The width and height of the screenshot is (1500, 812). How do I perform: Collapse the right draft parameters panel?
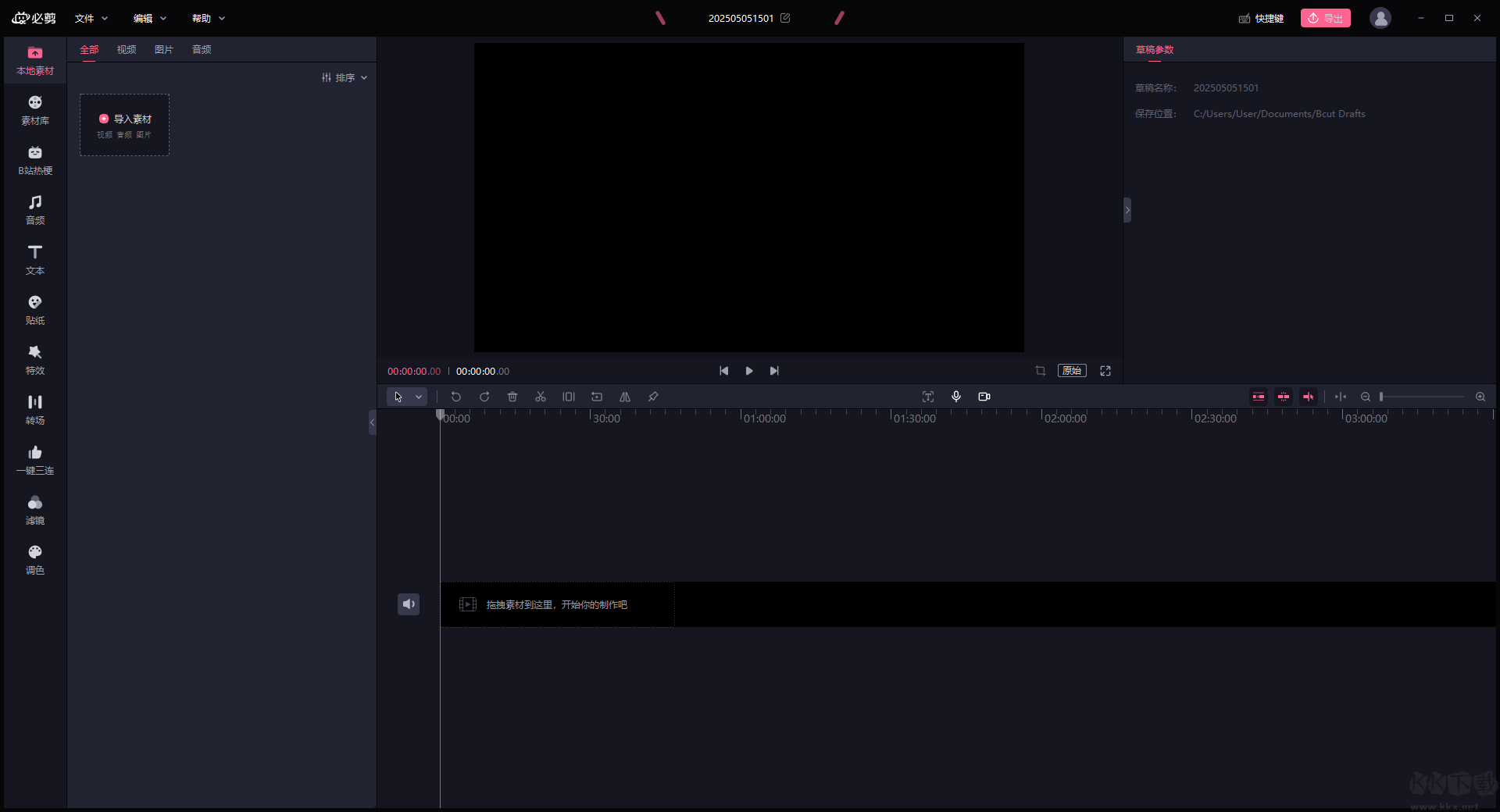1127,210
